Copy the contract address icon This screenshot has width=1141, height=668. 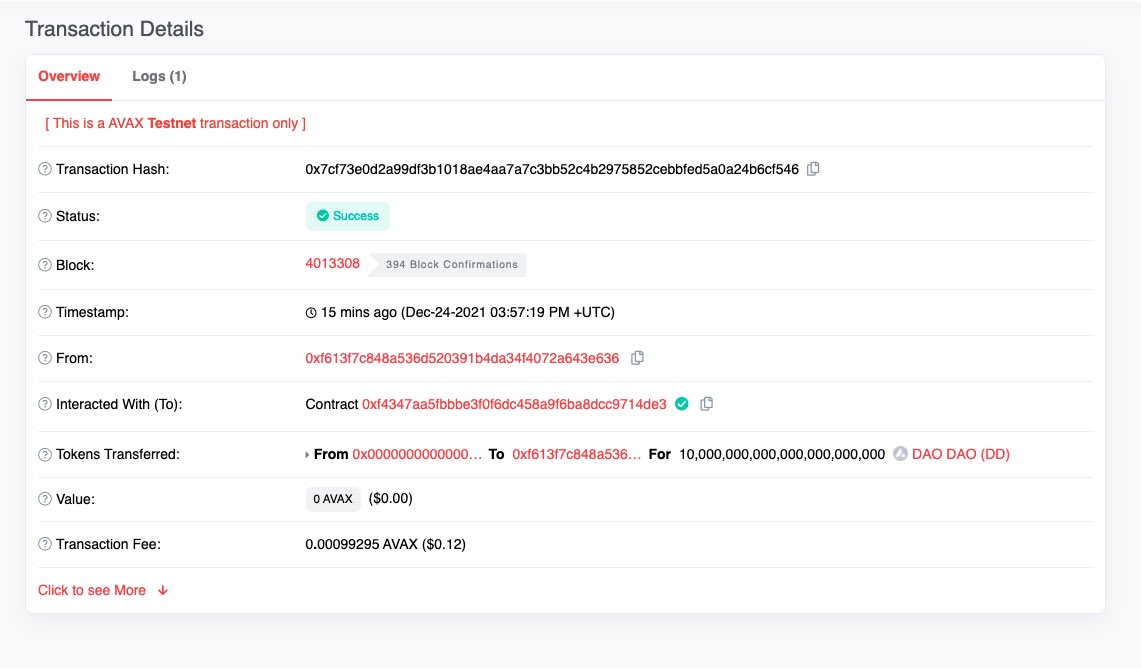706,404
